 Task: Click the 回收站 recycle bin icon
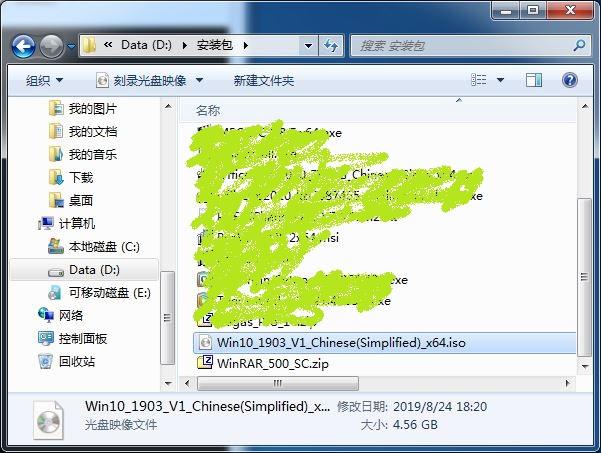(x=46, y=361)
